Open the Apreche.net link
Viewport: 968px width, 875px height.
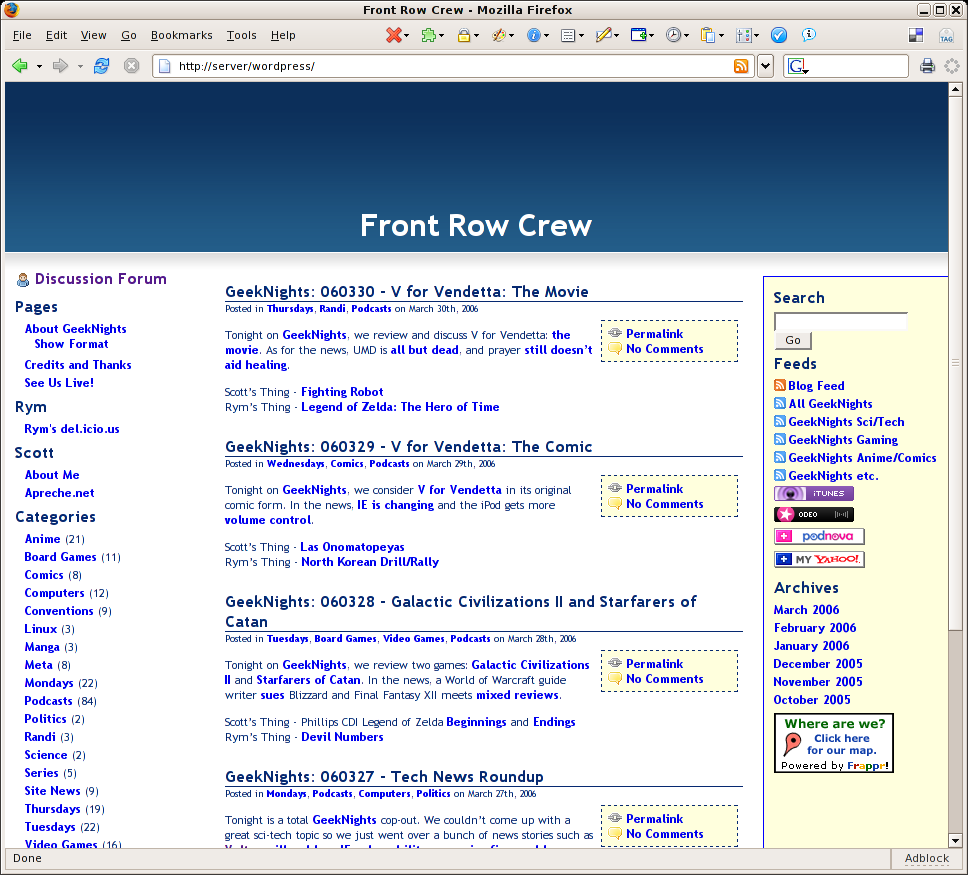click(x=59, y=493)
